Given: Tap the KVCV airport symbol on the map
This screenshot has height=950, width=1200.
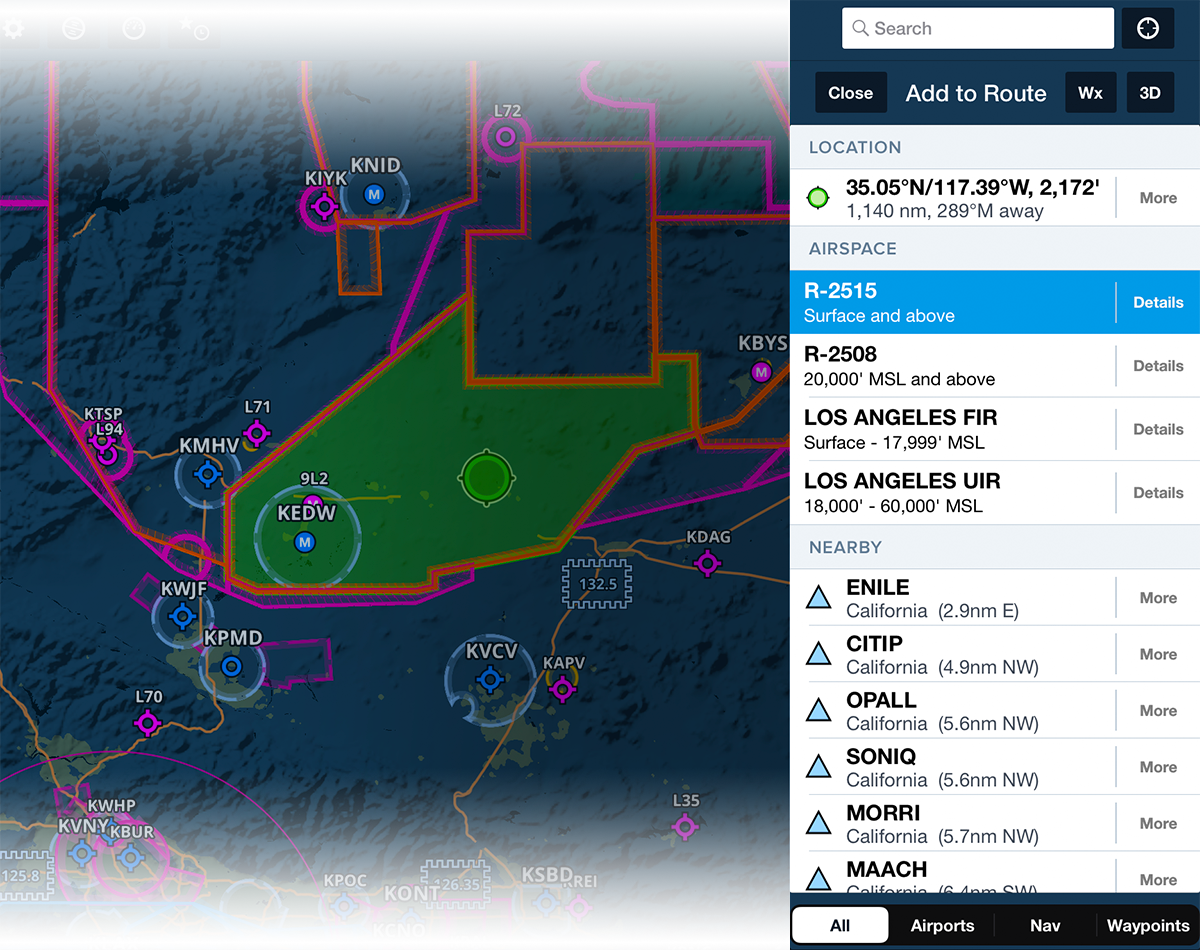Looking at the screenshot, I should click(x=488, y=678).
